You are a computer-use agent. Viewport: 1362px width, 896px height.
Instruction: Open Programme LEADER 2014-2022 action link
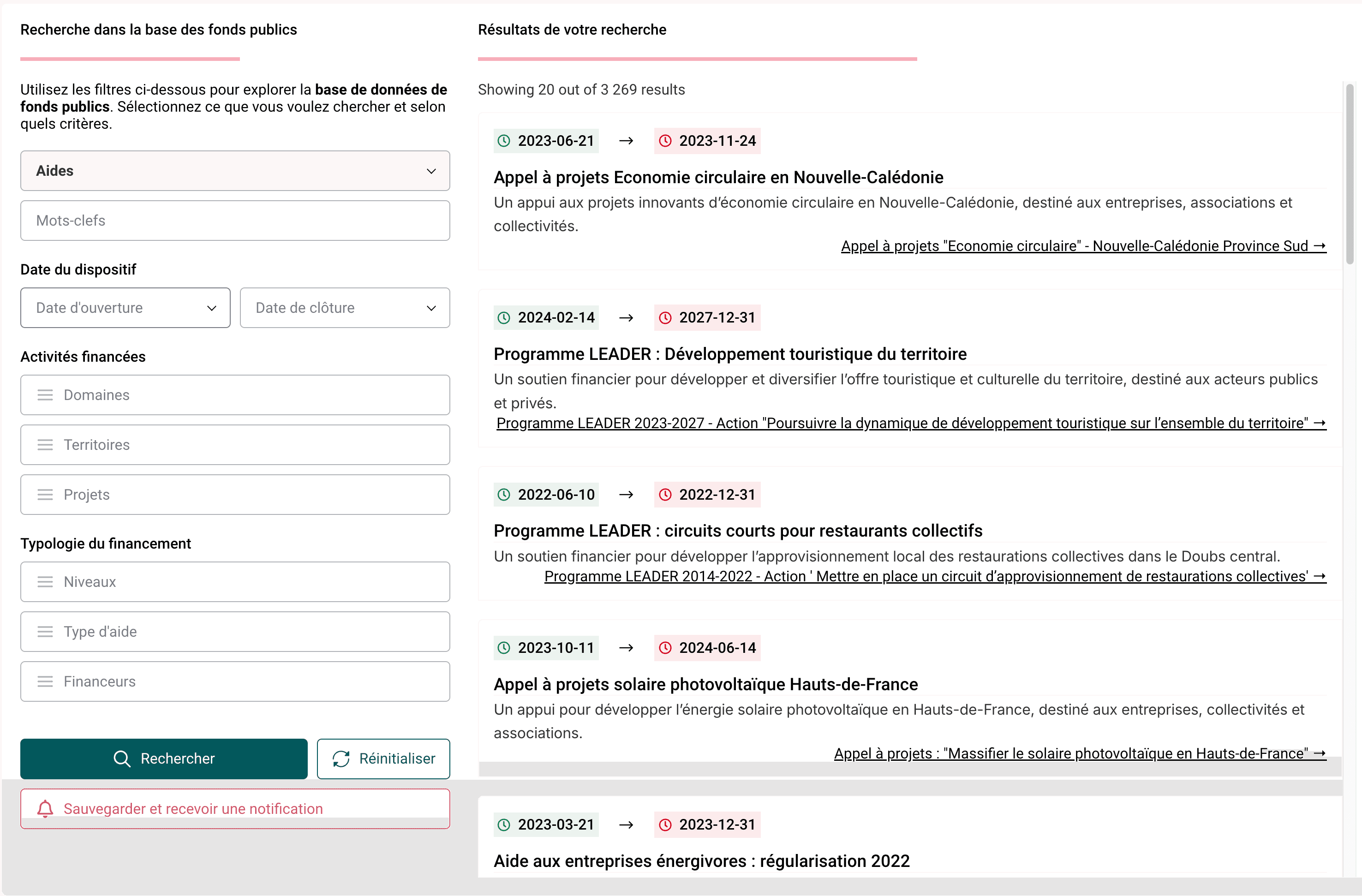point(935,576)
